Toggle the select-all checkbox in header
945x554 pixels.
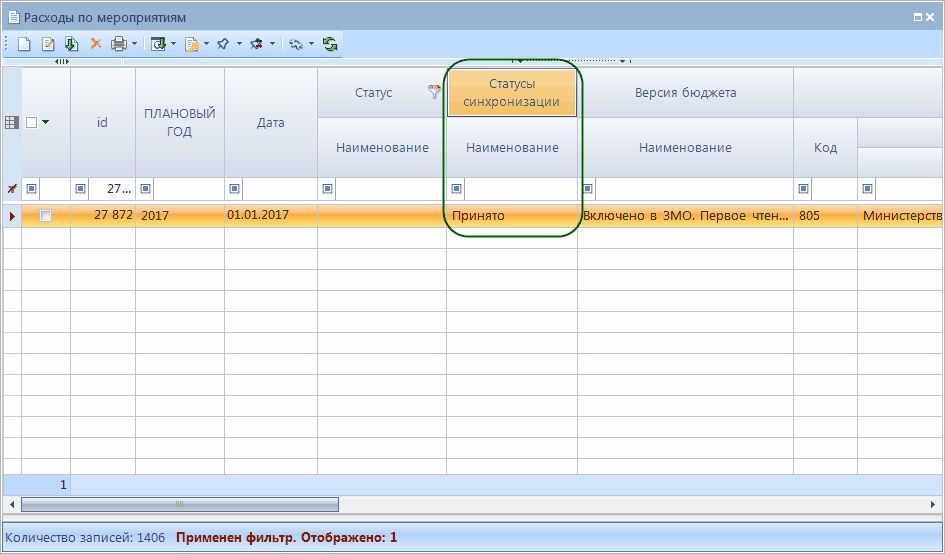pos(31,122)
